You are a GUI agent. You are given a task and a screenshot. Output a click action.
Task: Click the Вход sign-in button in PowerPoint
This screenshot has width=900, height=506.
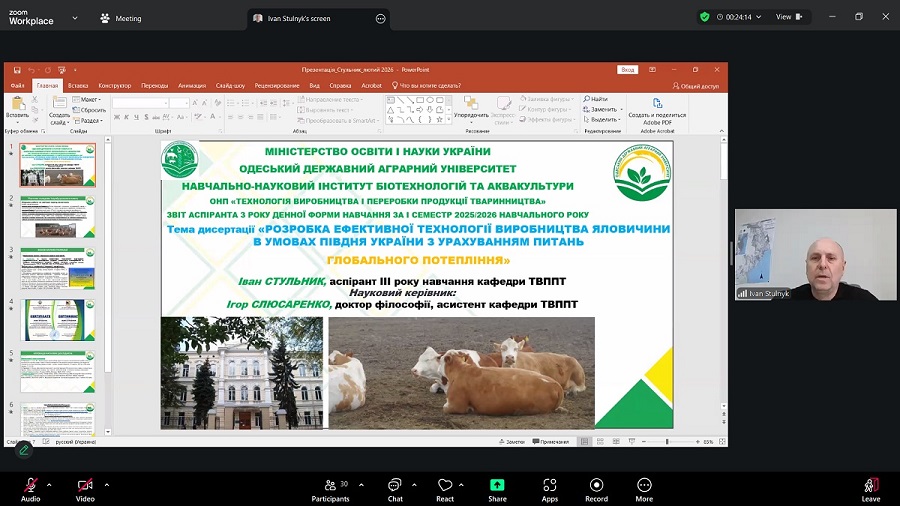(x=628, y=70)
